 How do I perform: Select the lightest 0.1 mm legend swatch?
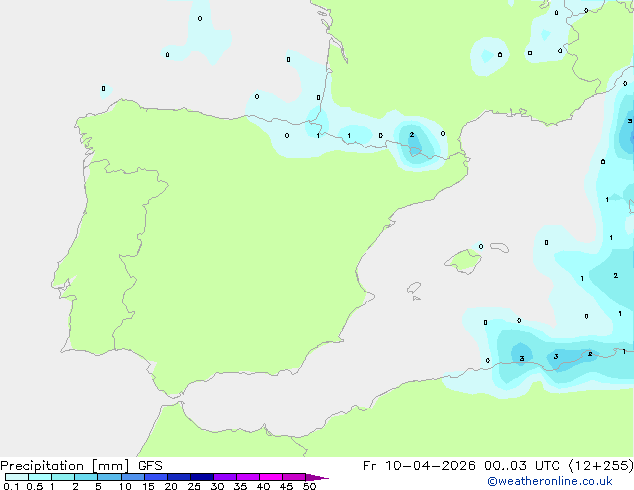point(17,477)
